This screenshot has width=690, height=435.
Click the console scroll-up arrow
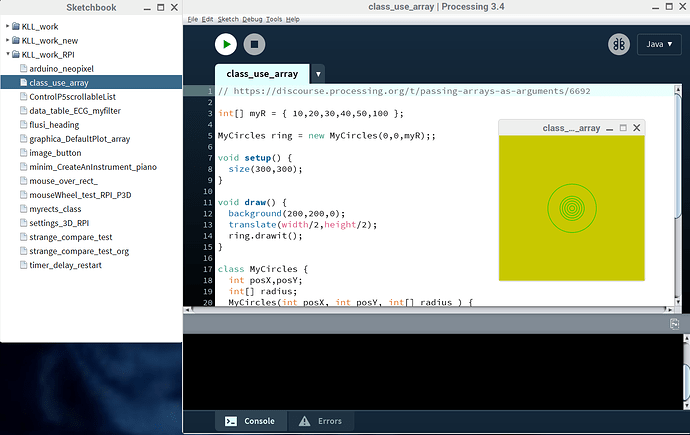click(x=686, y=338)
